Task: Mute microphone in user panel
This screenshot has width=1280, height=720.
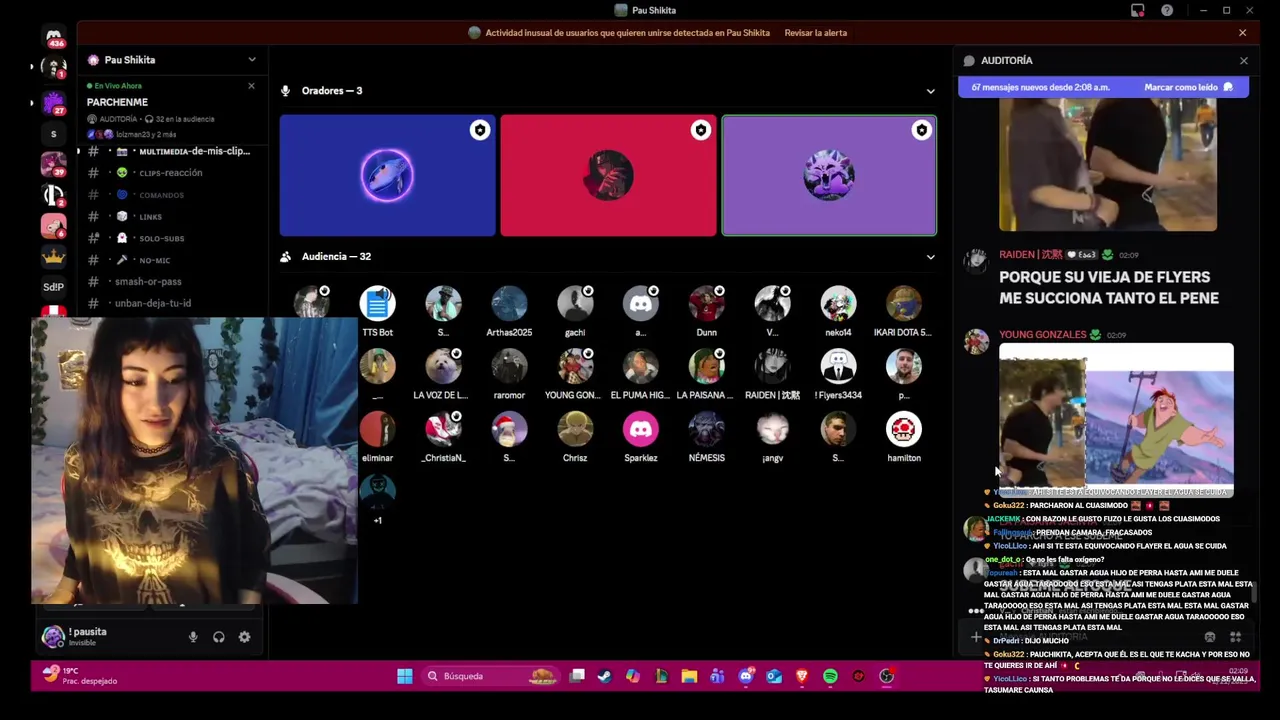Action: 193,637
